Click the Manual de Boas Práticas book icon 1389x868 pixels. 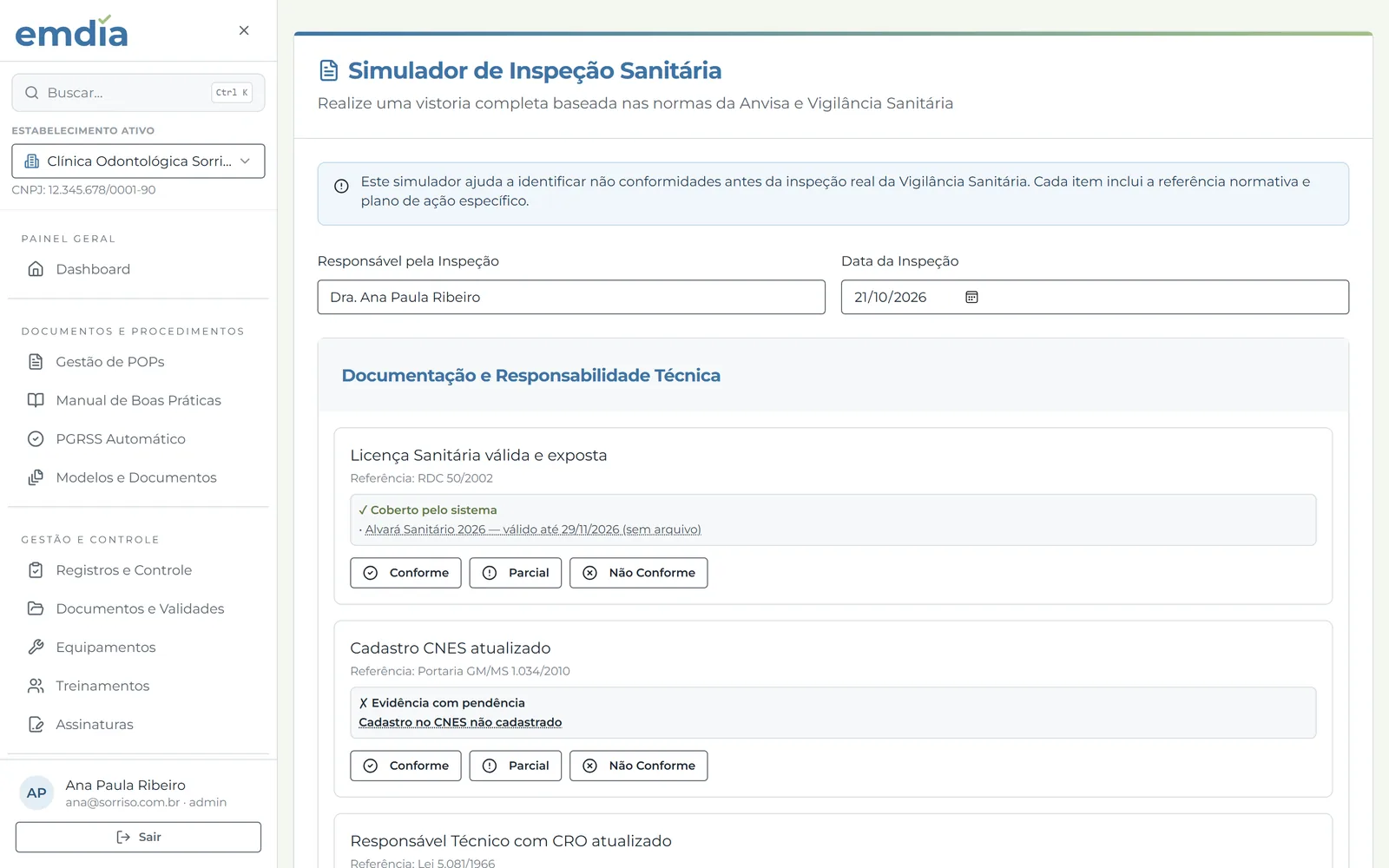[x=36, y=400]
